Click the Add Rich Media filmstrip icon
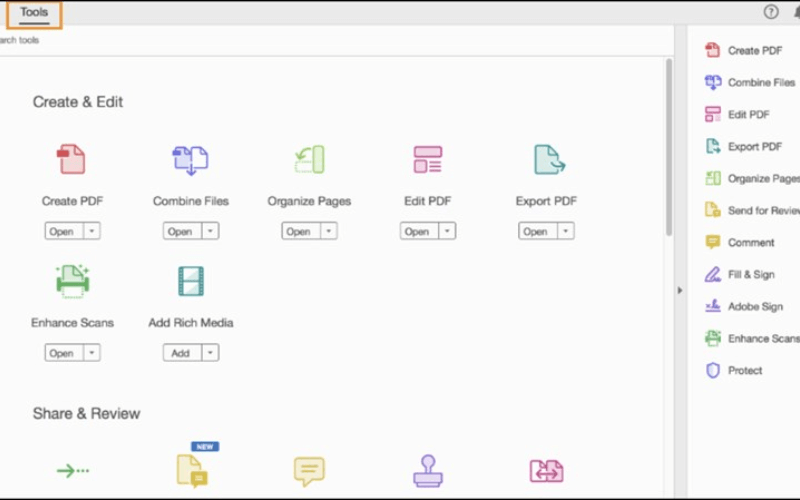 (x=190, y=281)
